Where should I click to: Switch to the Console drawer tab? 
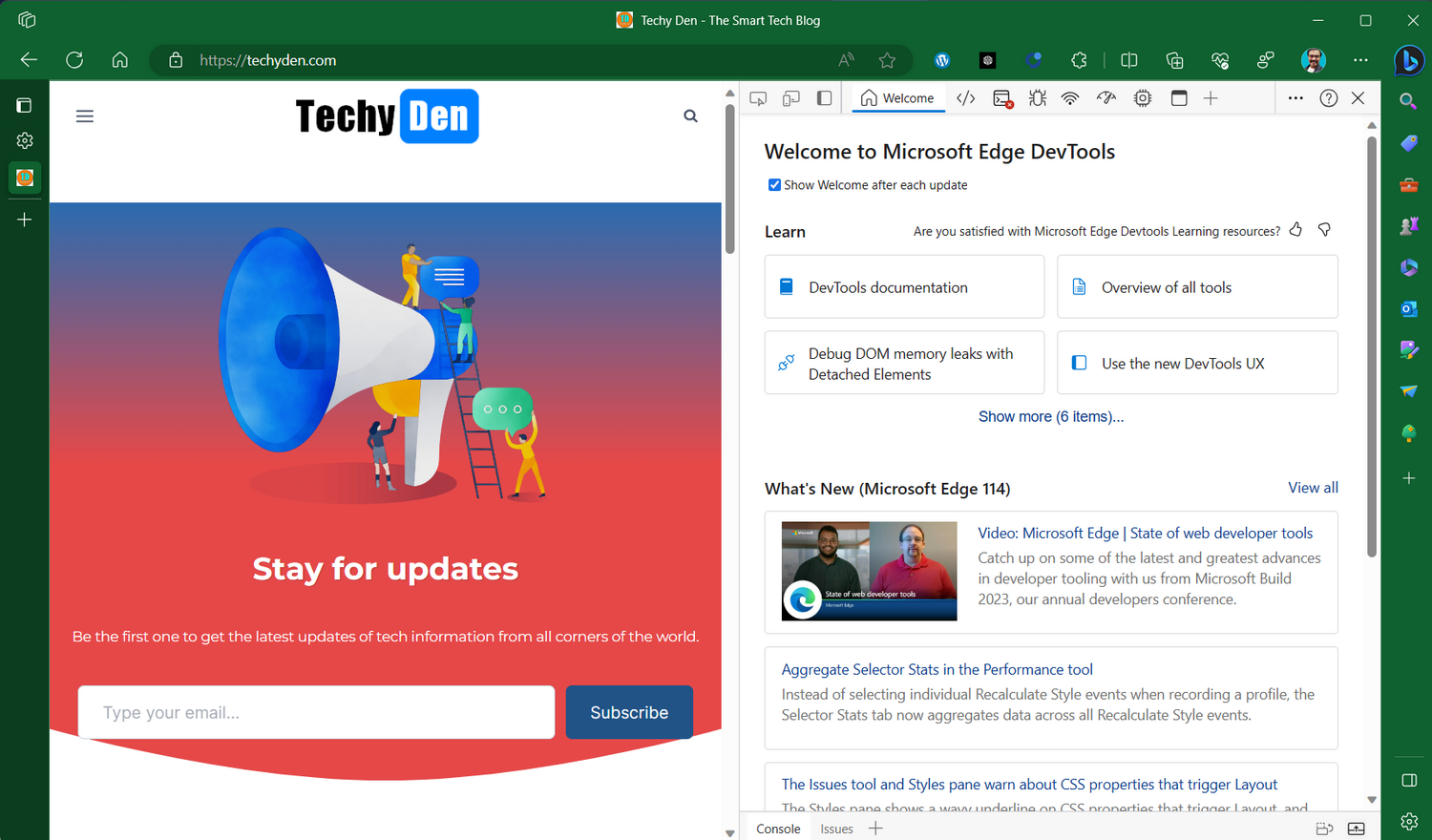point(778,829)
